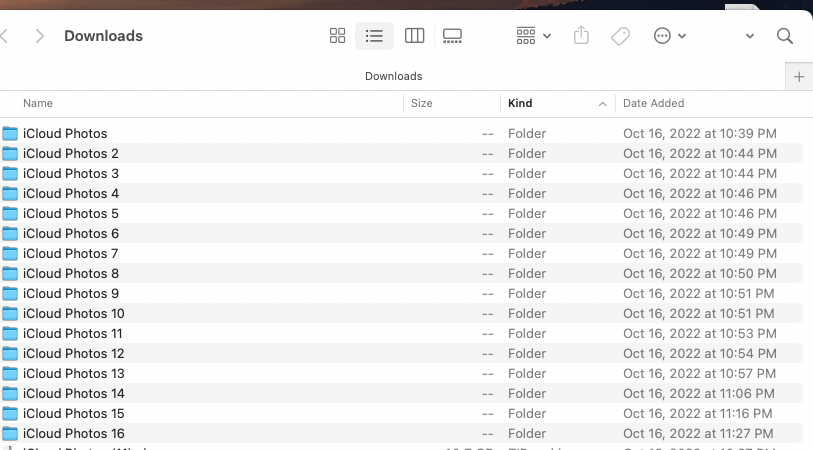
Task: Click the size dashes in iCloud Photos 3 row
Action: pos(487,174)
